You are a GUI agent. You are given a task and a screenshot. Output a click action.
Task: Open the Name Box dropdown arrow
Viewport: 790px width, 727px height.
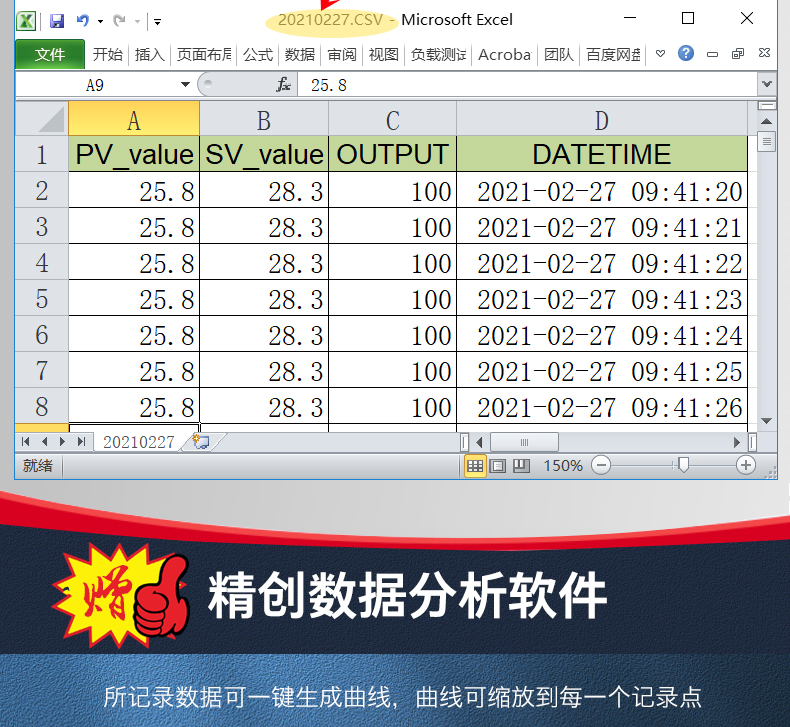[185, 85]
